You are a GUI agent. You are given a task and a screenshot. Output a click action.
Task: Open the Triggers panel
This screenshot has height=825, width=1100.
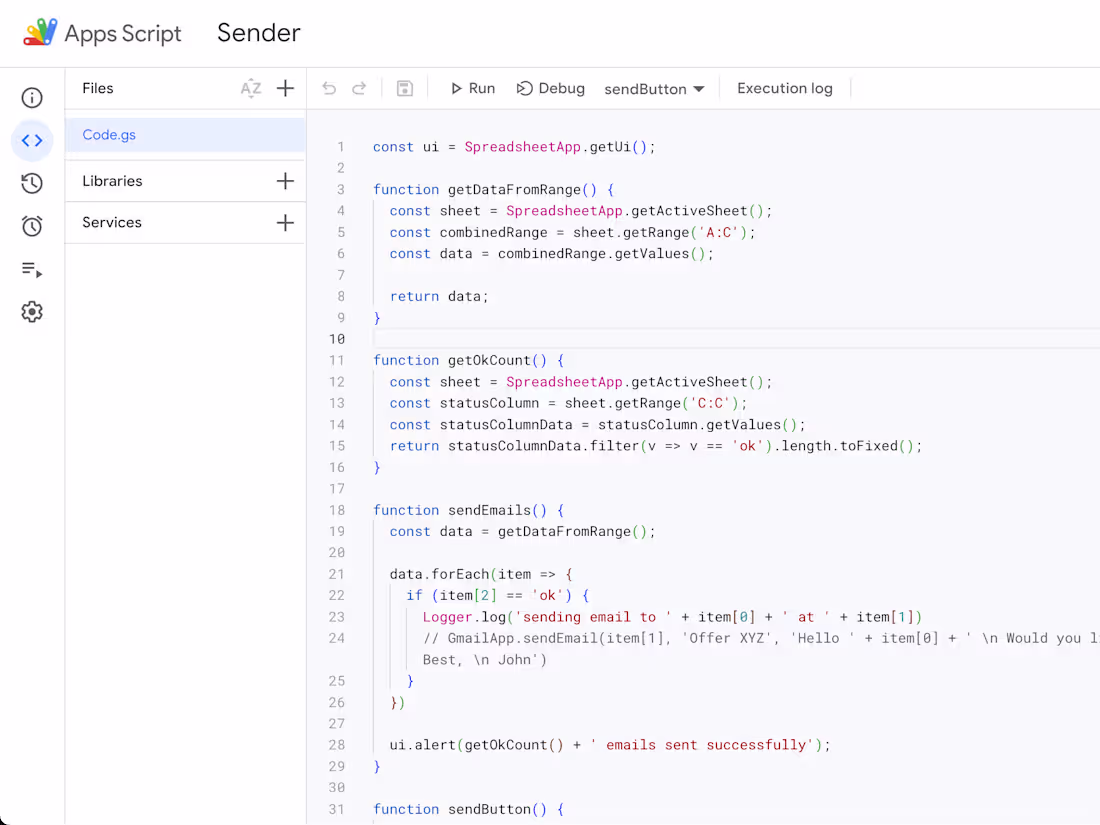point(31,226)
